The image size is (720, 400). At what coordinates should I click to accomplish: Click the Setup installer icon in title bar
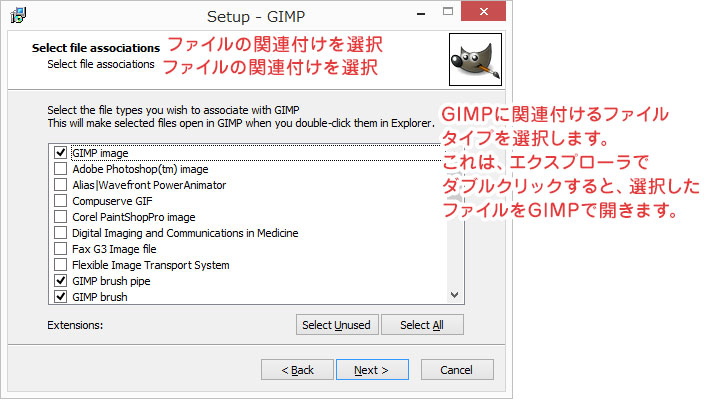pos(18,15)
